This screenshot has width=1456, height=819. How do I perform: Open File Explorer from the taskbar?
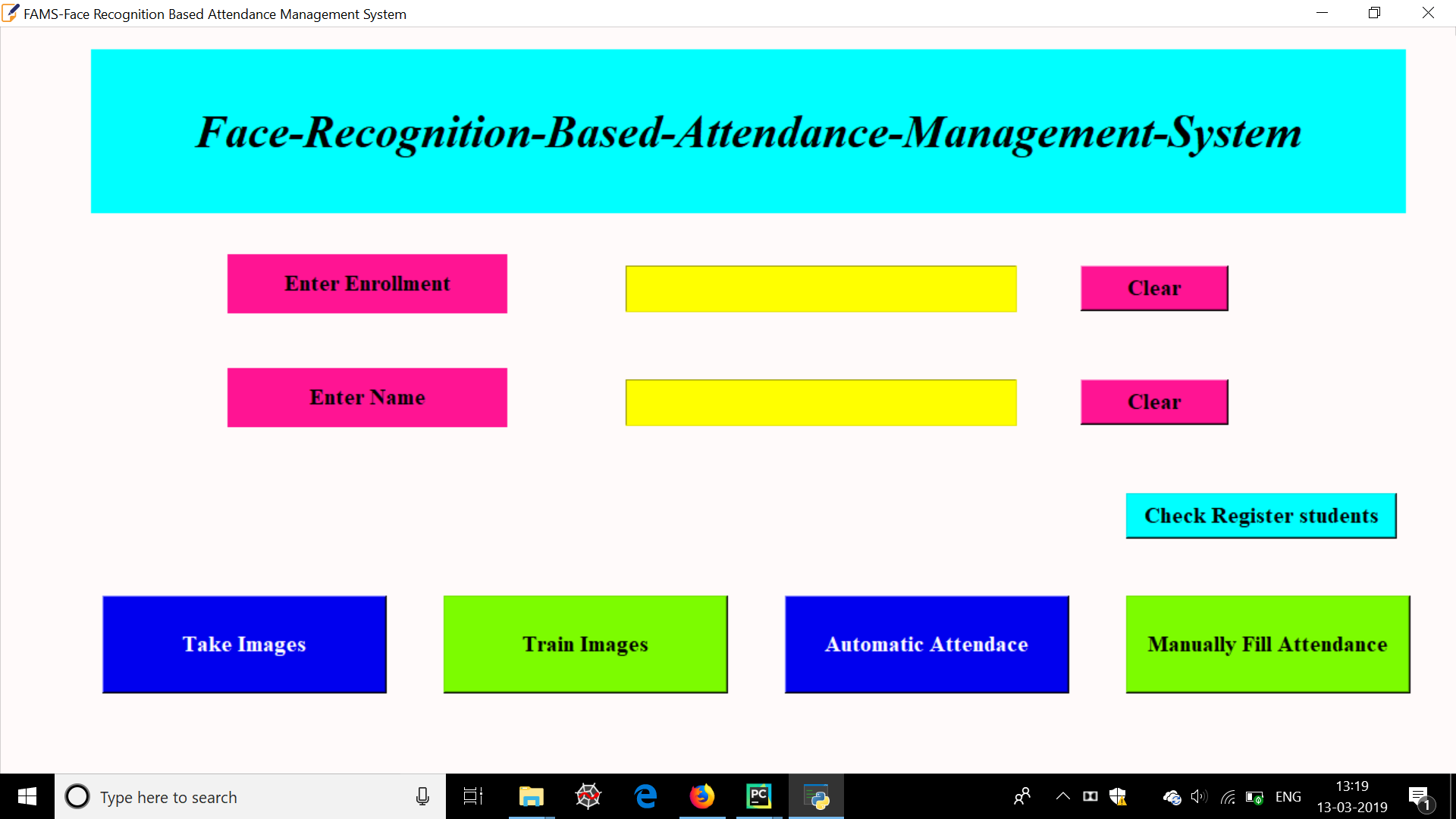[531, 796]
